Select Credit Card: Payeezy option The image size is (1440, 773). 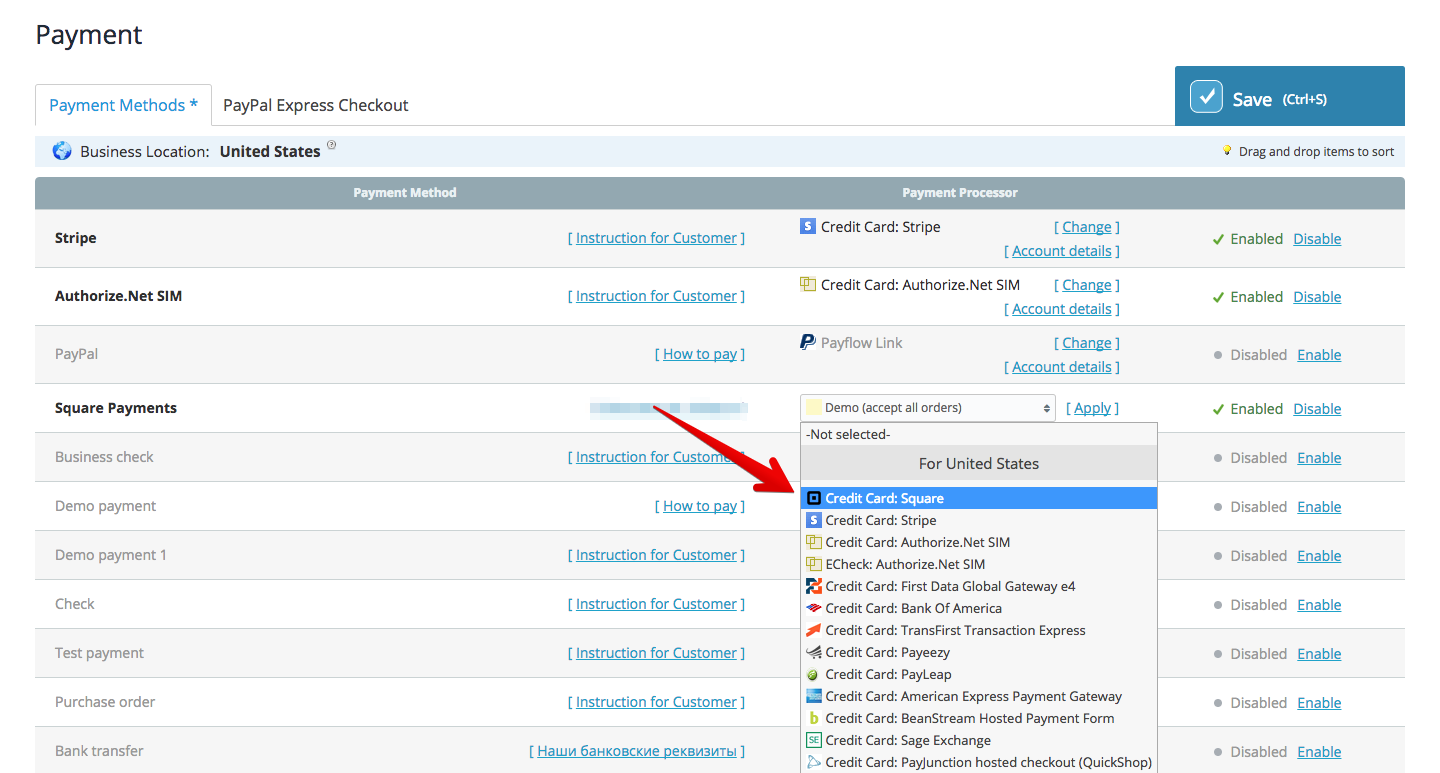click(979, 652)
